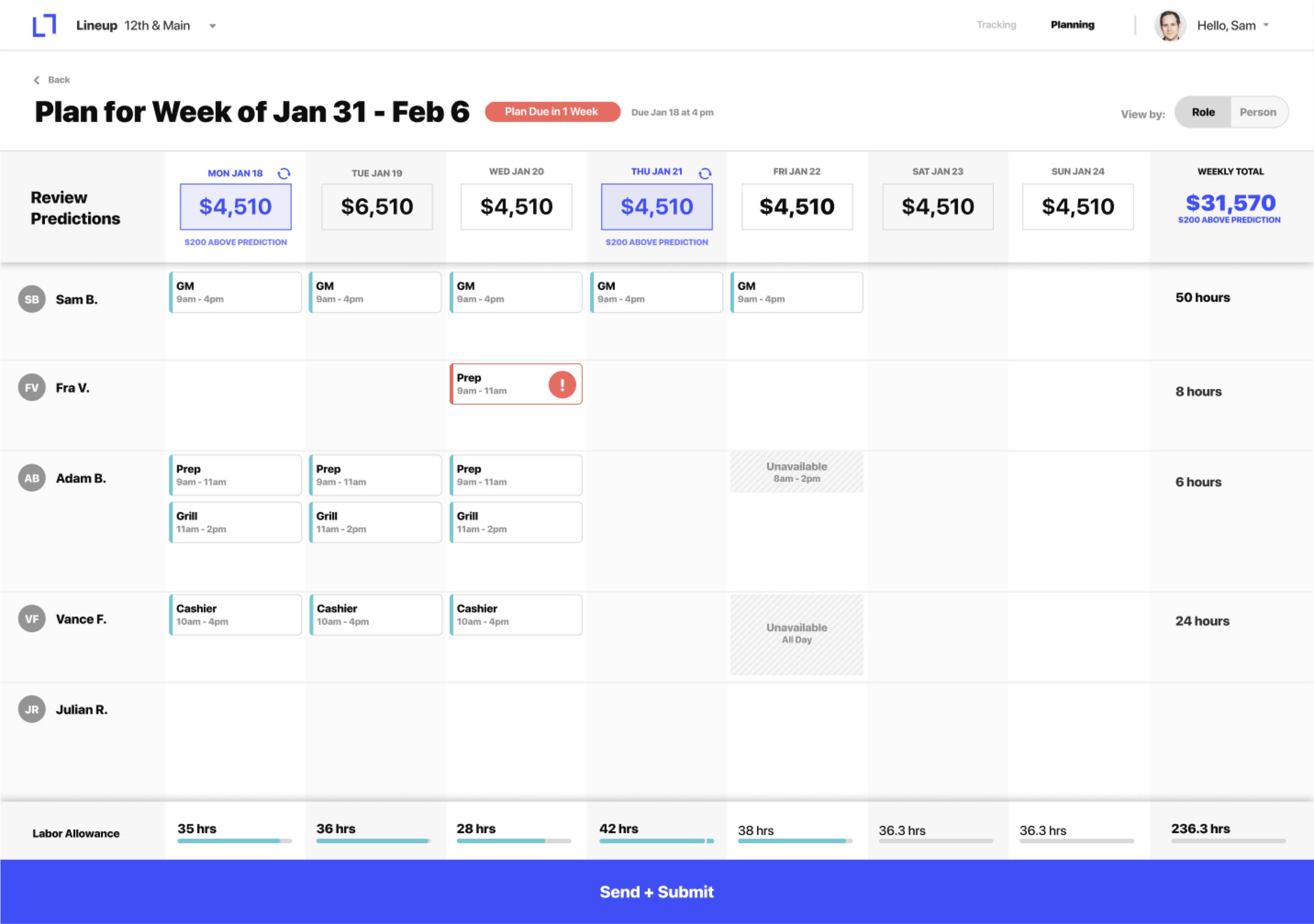Screen dimensions: 1314x924
Task: Click the refresh icon beside Thu Jan 21
Action: click(x=705, y=173)
